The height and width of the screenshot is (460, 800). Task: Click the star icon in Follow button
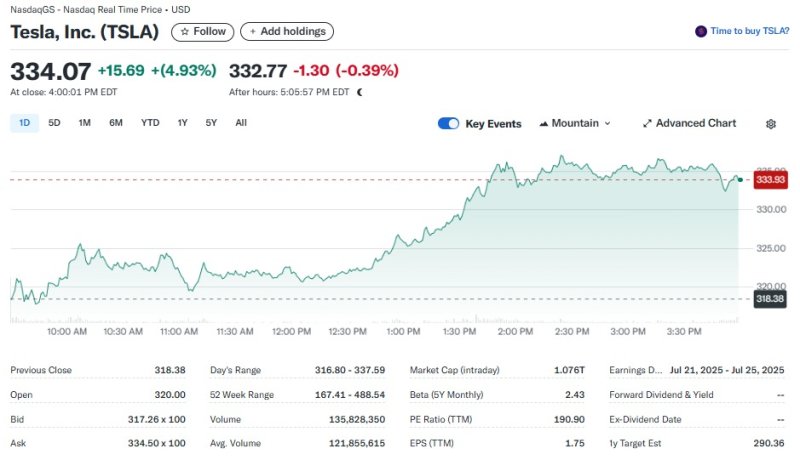tap(184, 32)
